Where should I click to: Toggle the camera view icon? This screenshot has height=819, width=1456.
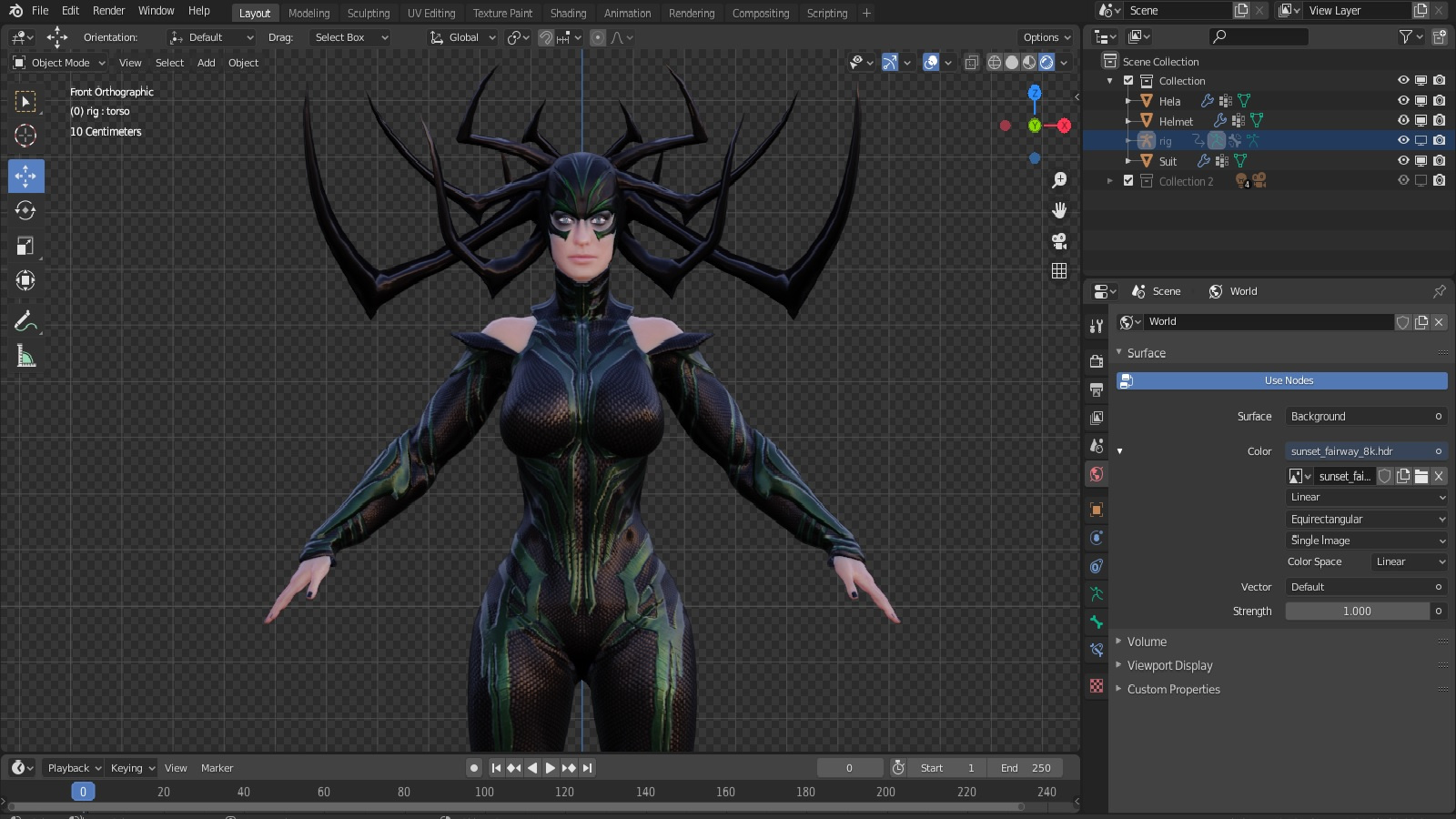[1059, 241]
